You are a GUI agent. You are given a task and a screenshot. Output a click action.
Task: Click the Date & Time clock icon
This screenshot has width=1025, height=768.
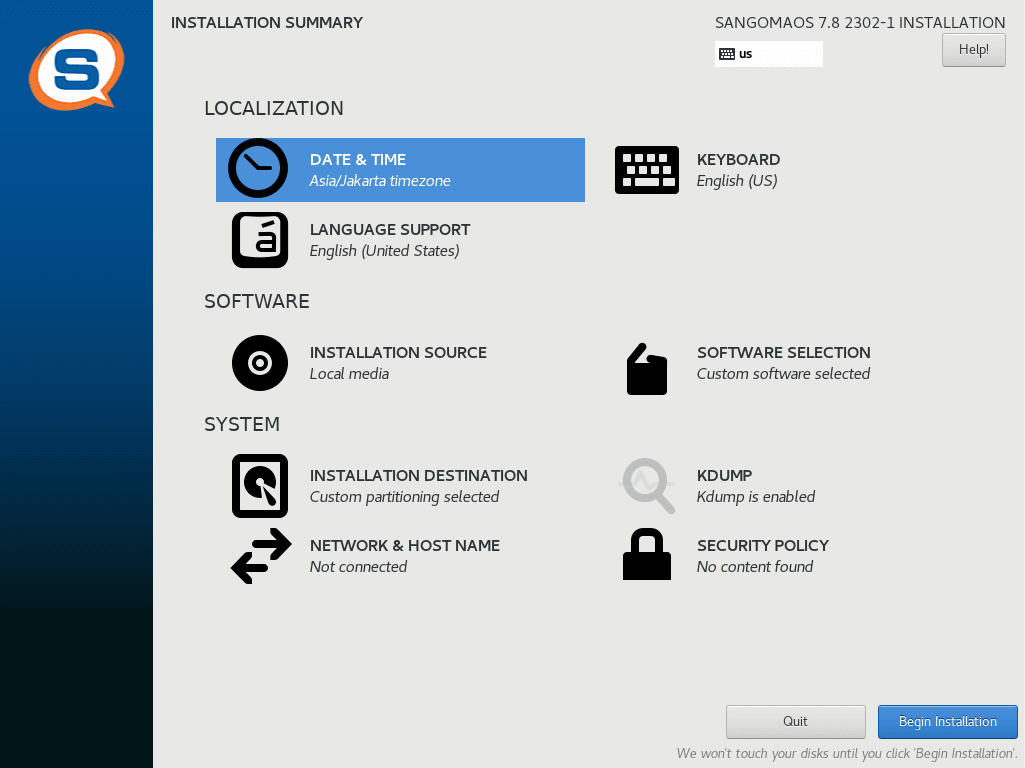click(x=258, y=169)
